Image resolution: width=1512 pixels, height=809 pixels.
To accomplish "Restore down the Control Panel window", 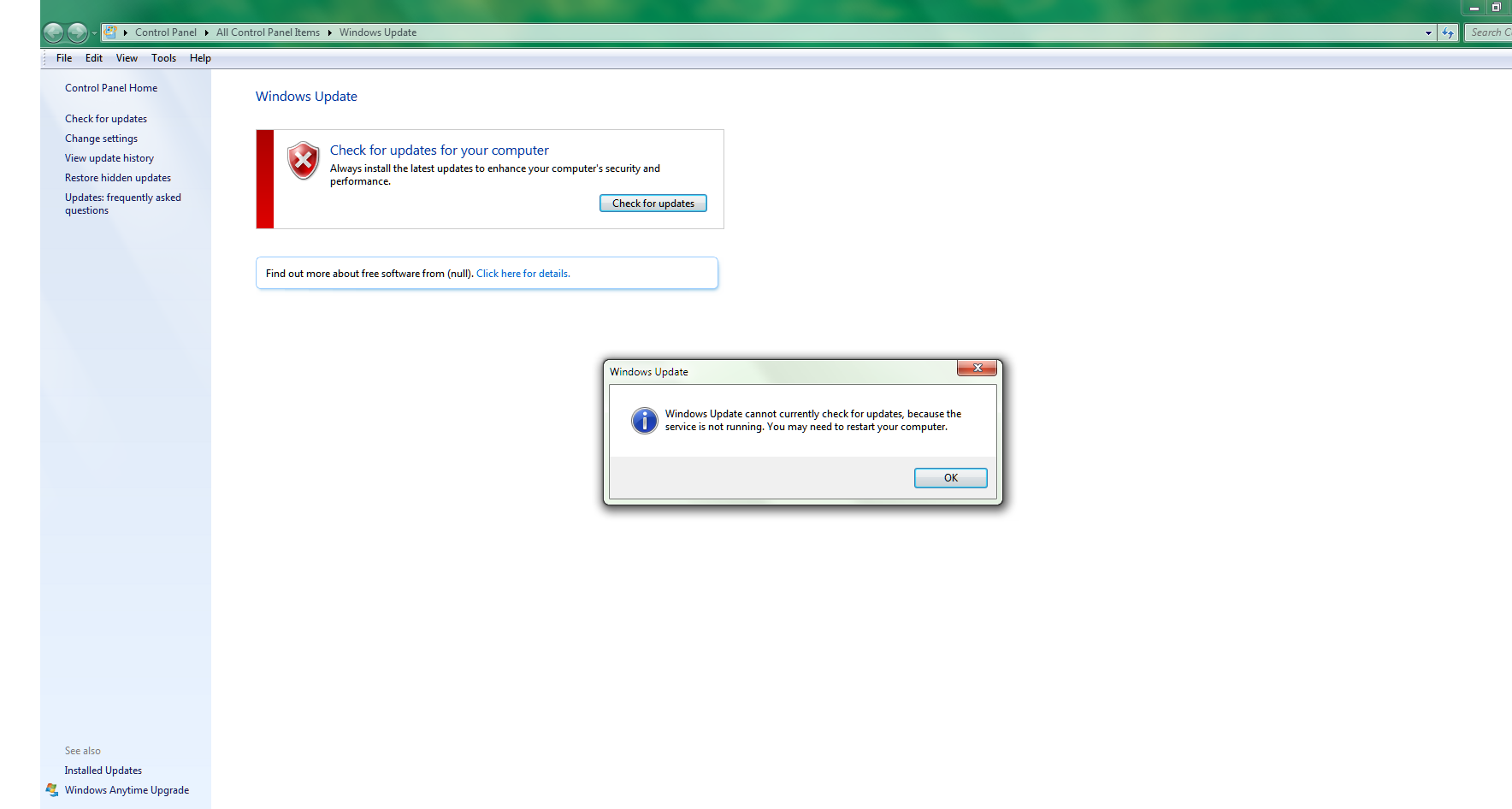I will pyautogui.click(x=1497, y=8).
